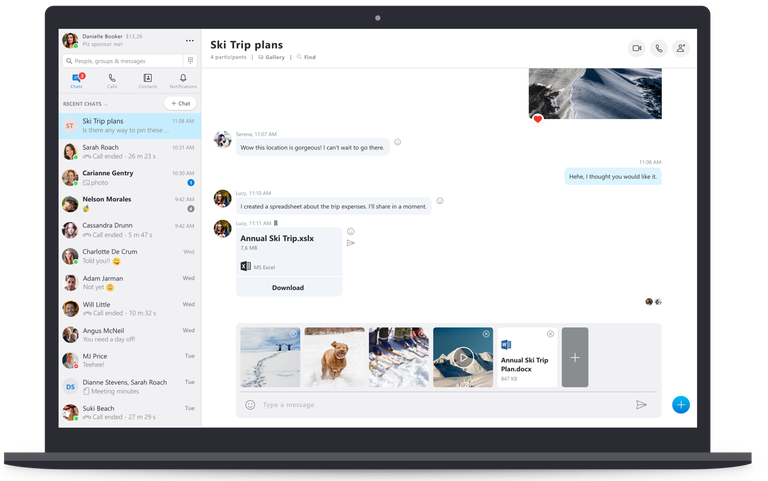Click the bookmark icon beside Lucy, 11:11 AM

[276, 223]
